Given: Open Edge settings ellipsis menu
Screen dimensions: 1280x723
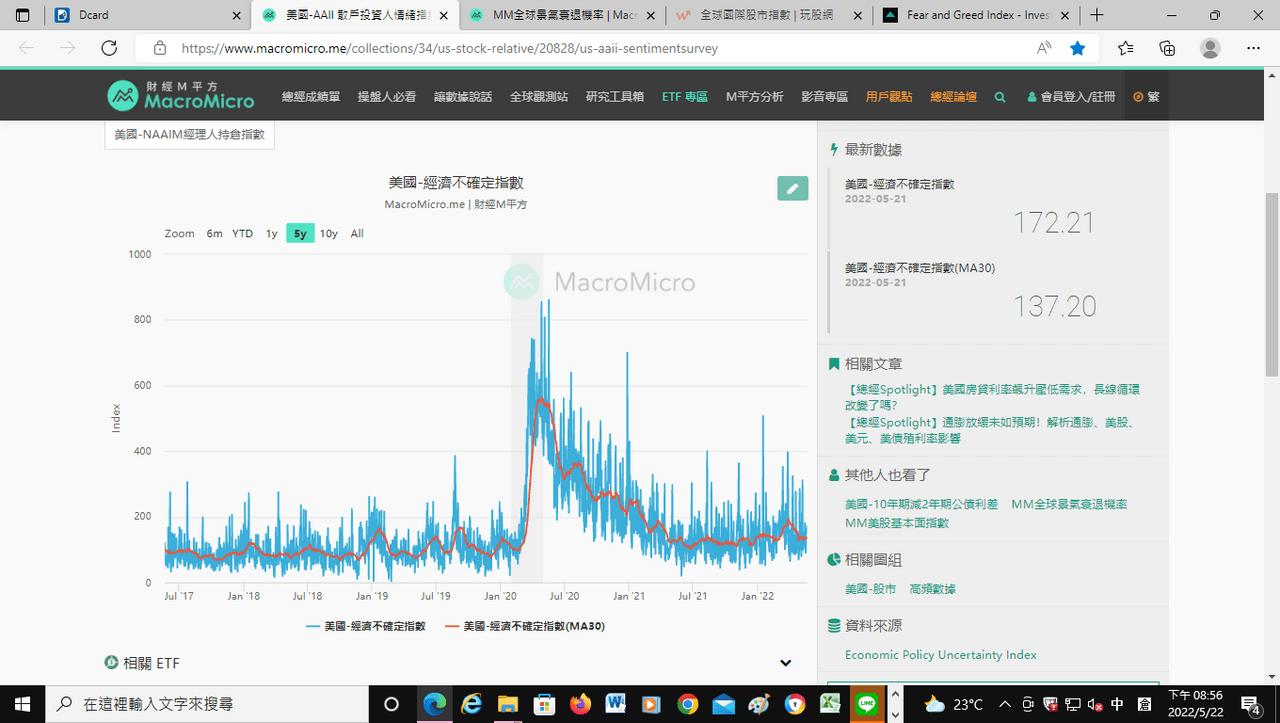Looking at the screenshot, I should coord(1253,48).
